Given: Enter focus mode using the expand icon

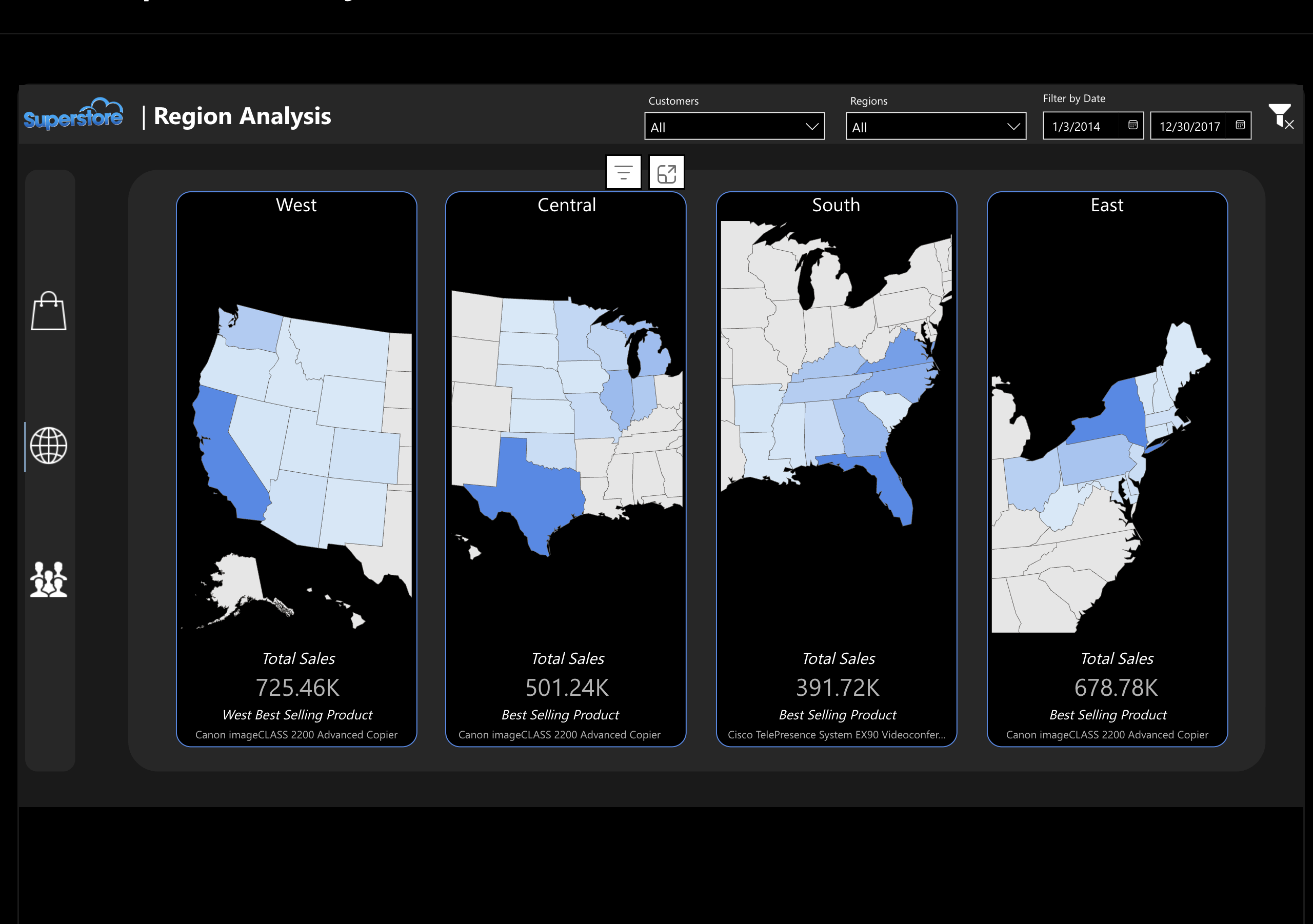Looking at the screenshot, I should (667, 172).
